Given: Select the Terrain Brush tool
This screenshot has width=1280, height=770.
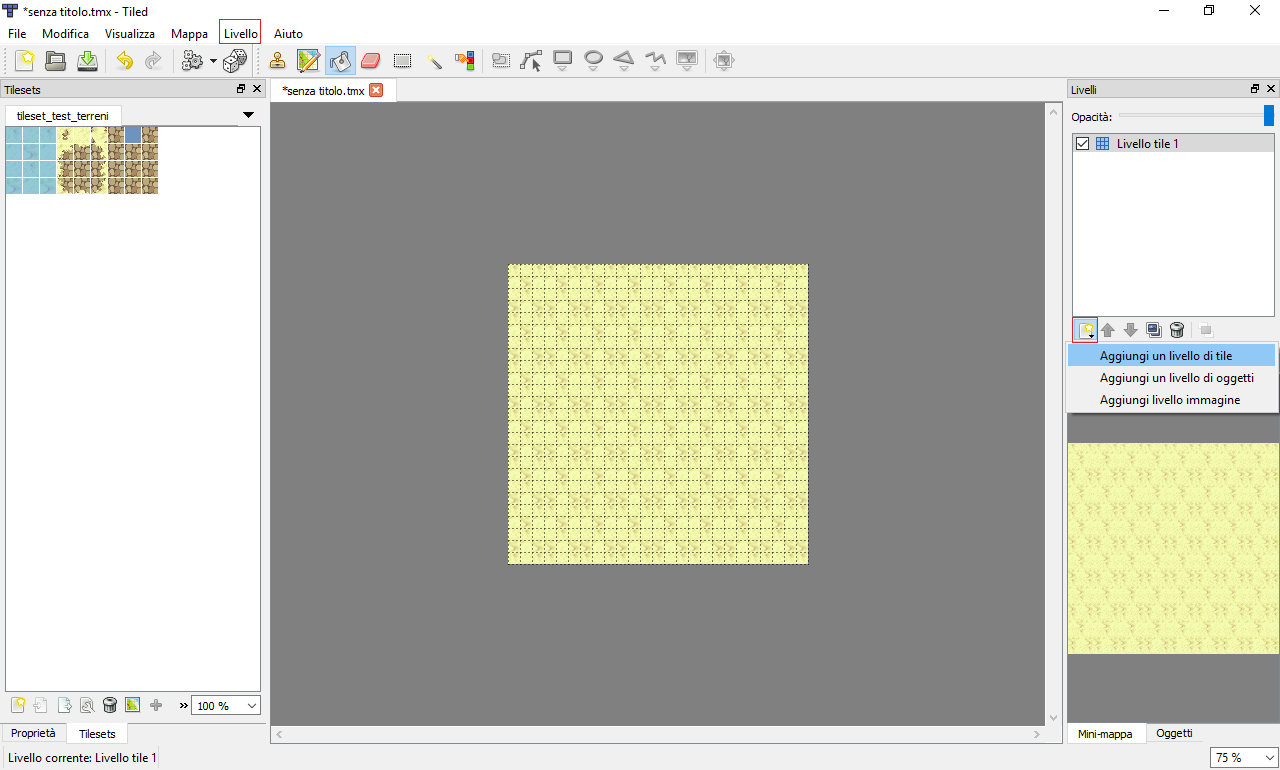Looking at the screenshot, I should 309,61.
